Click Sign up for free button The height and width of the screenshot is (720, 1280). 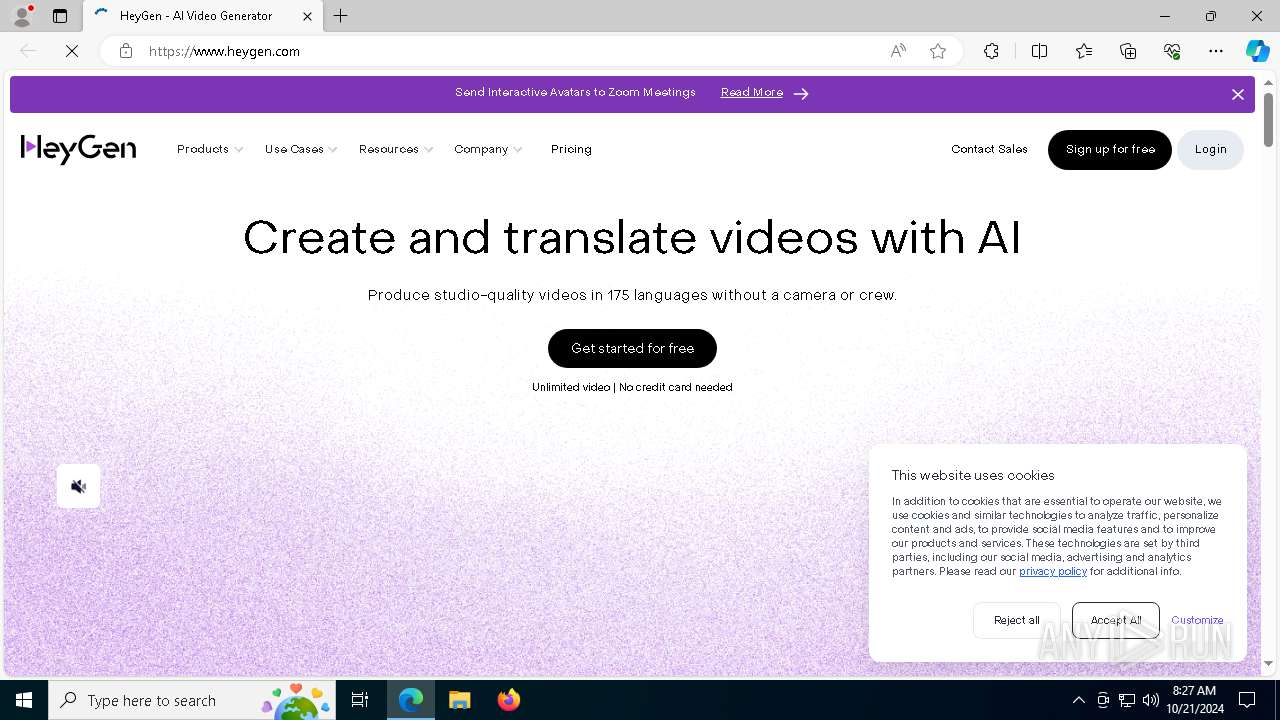pyautogui.click(x=1110, y=150)
